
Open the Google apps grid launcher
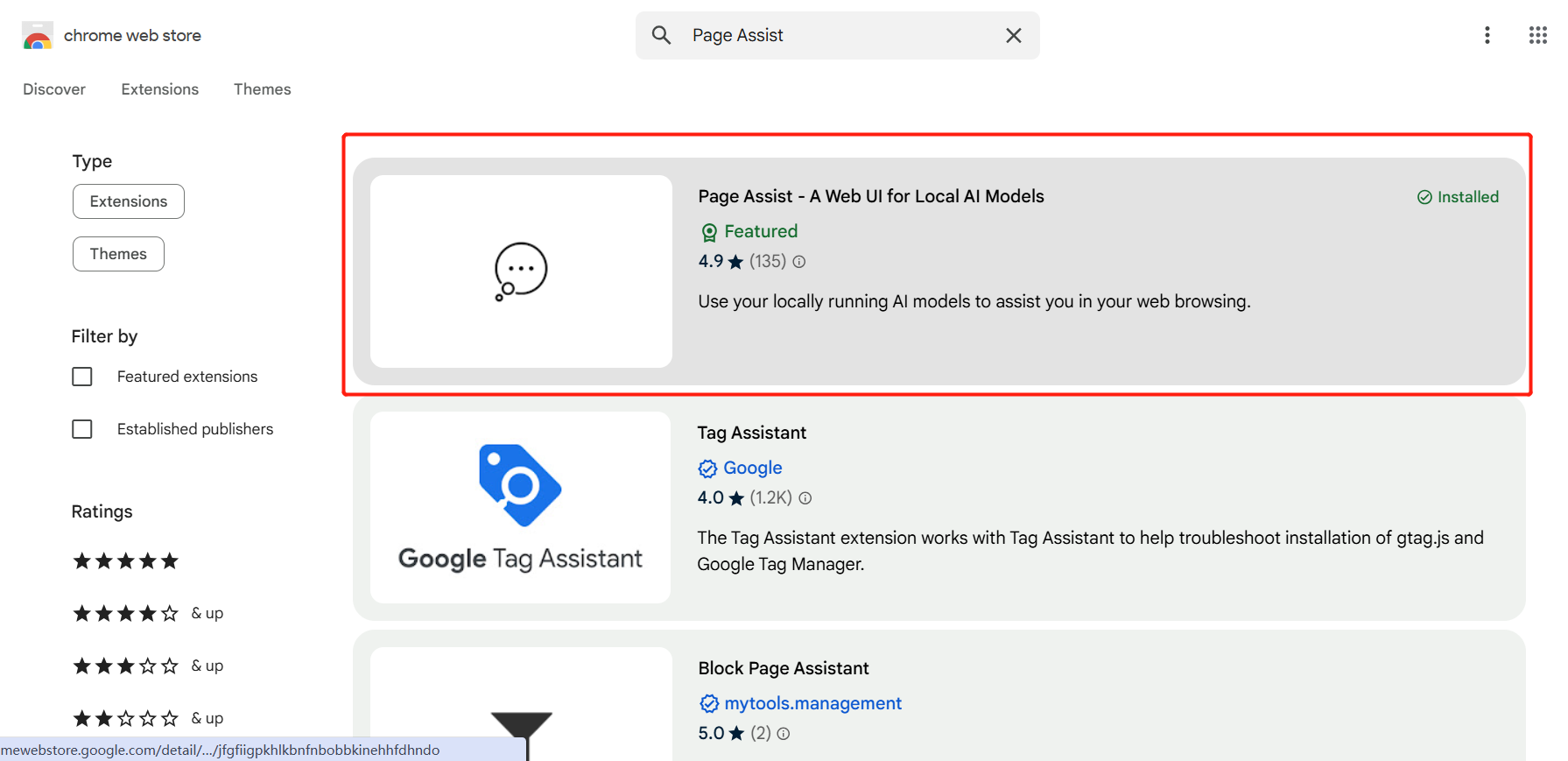click(1537, 35)
